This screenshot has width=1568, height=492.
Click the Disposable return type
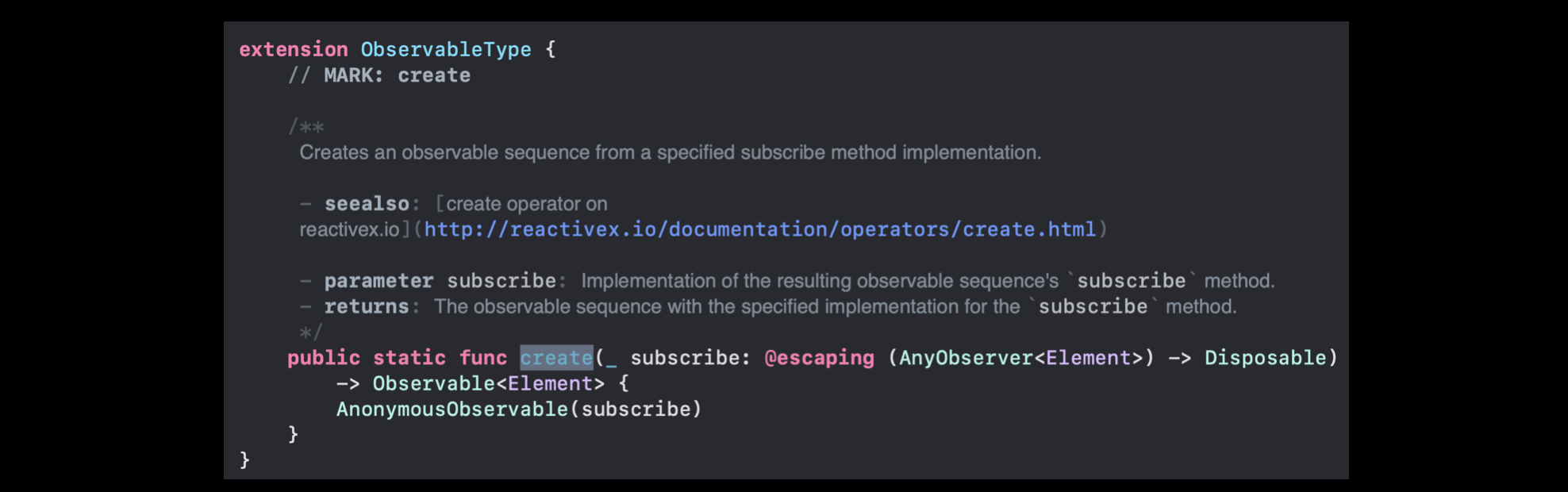(1265, 358)
